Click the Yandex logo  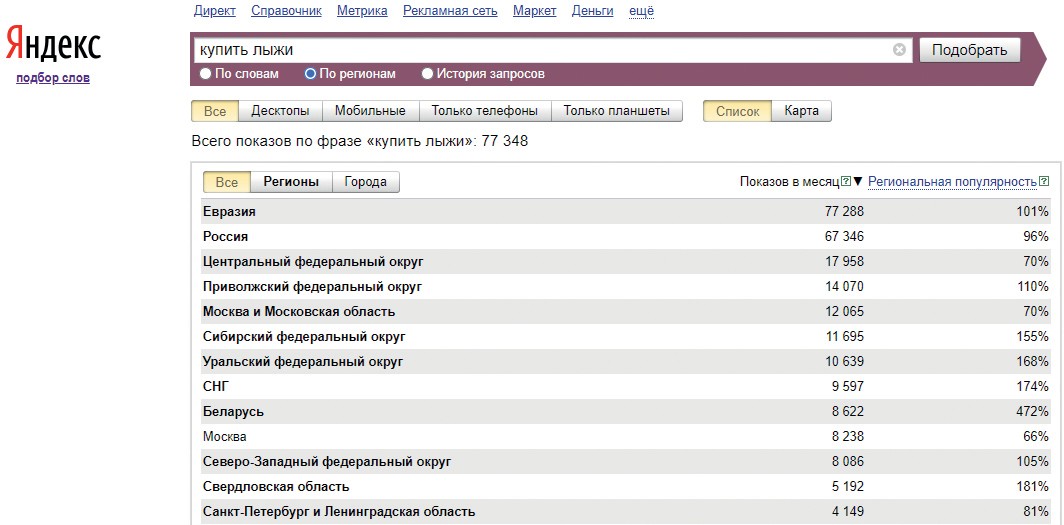(x=53, y=45)
